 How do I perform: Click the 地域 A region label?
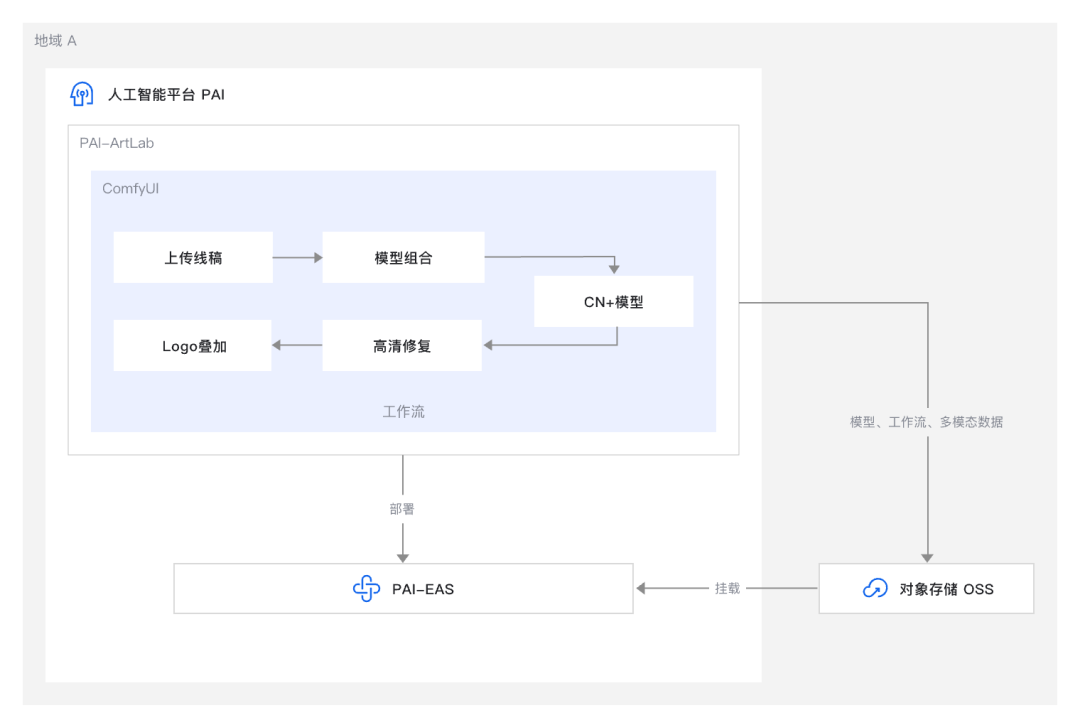56,41
